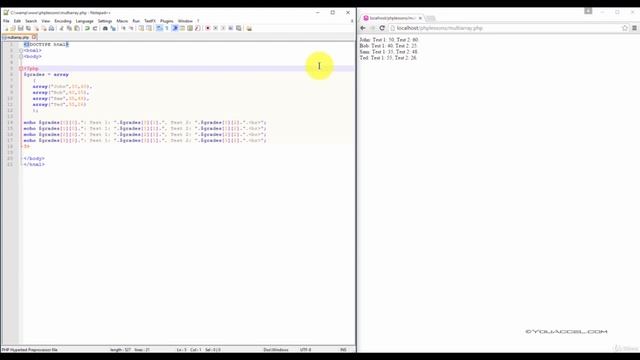Toggle Word Wrap toolbar button
This screenshot has height=360, width=640.
click(159, 28)
